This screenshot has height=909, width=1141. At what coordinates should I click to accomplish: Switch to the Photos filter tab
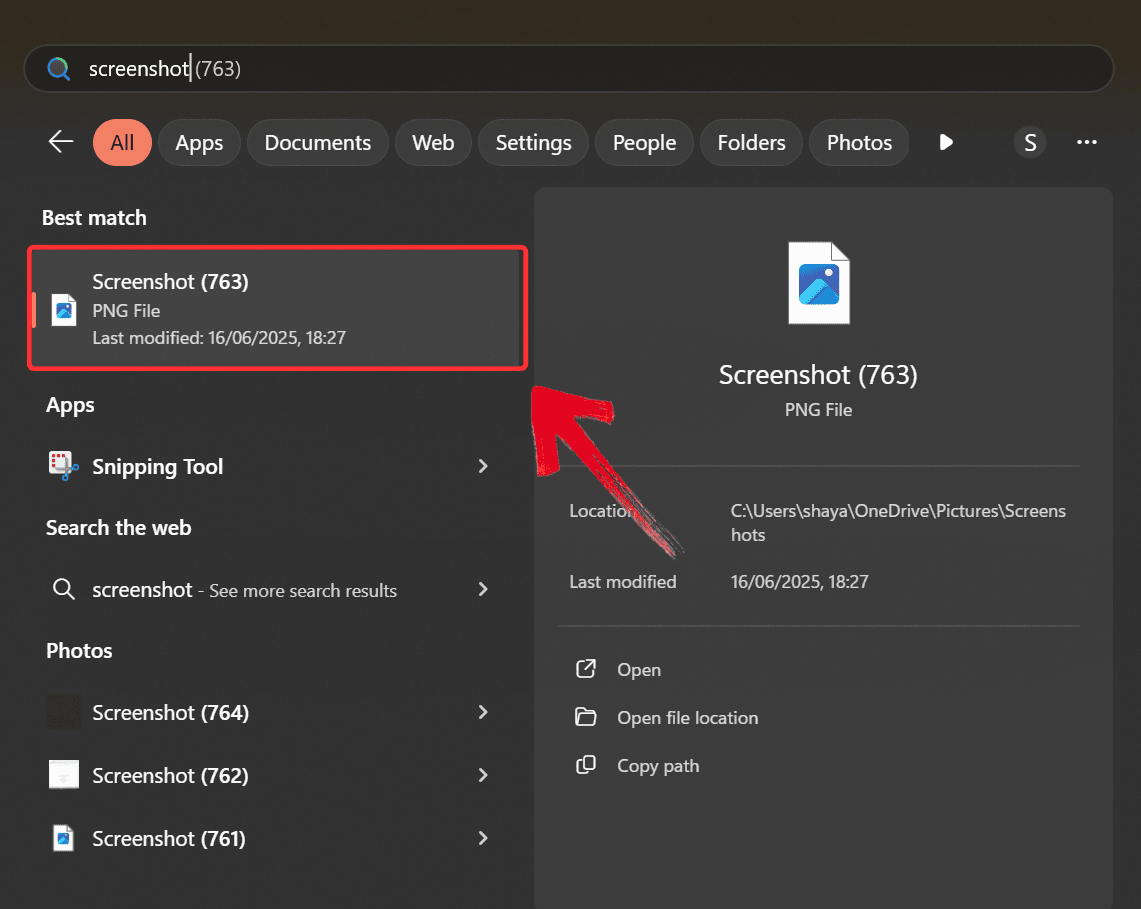[858, 143]
